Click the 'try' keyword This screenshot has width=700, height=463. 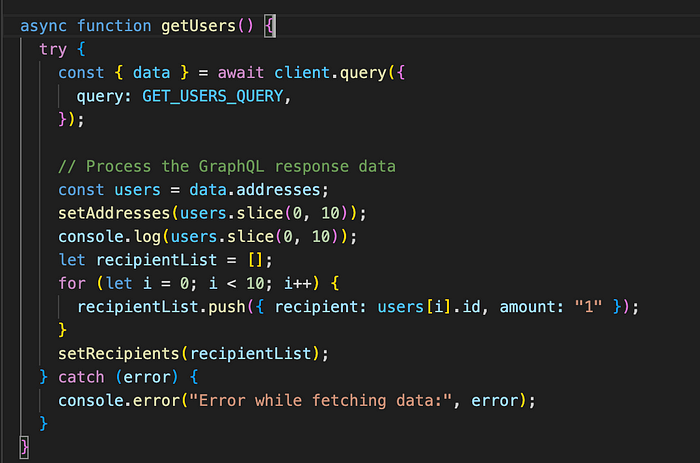tap(53, 49)
